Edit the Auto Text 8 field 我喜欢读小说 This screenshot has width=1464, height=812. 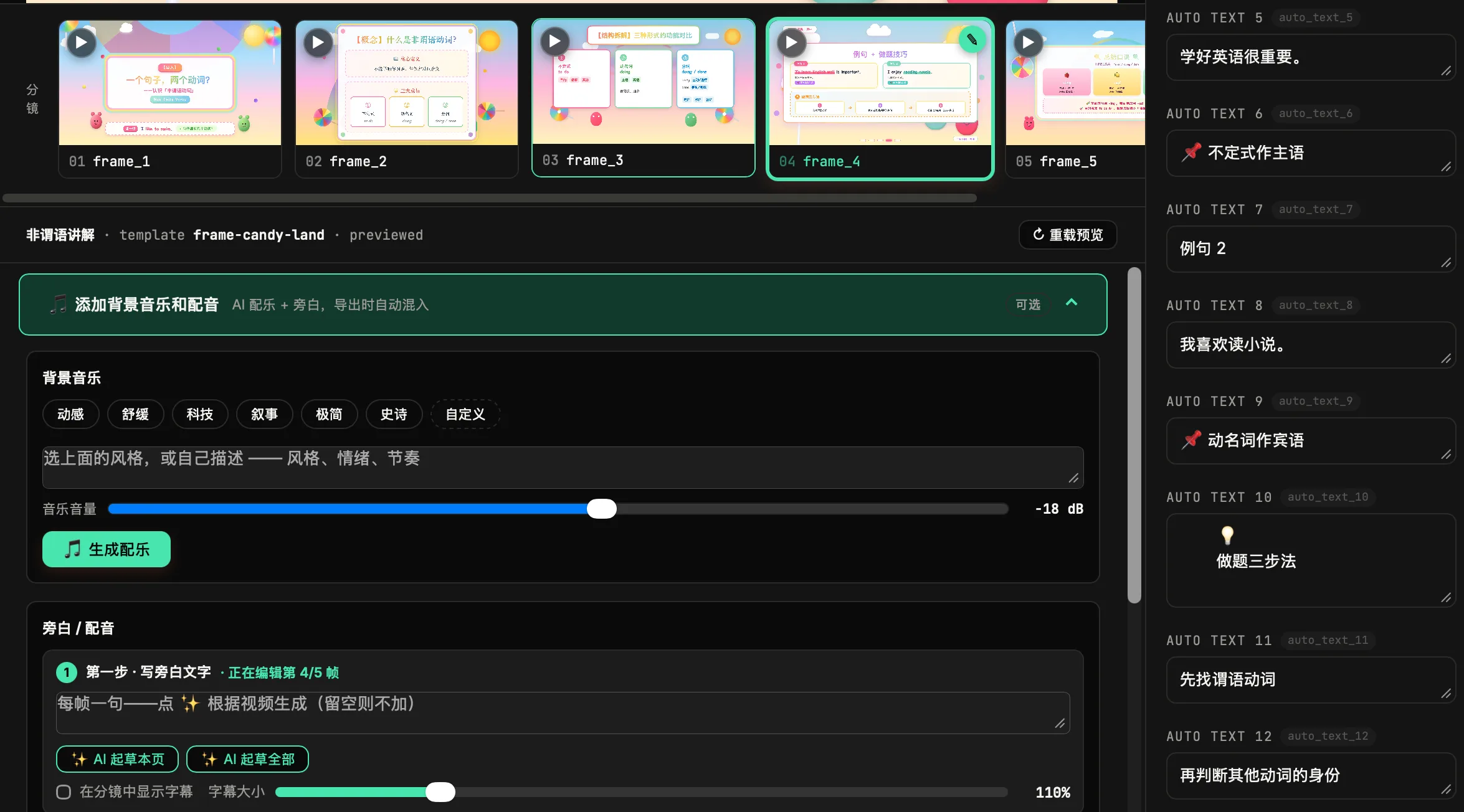coord(1311,345)
